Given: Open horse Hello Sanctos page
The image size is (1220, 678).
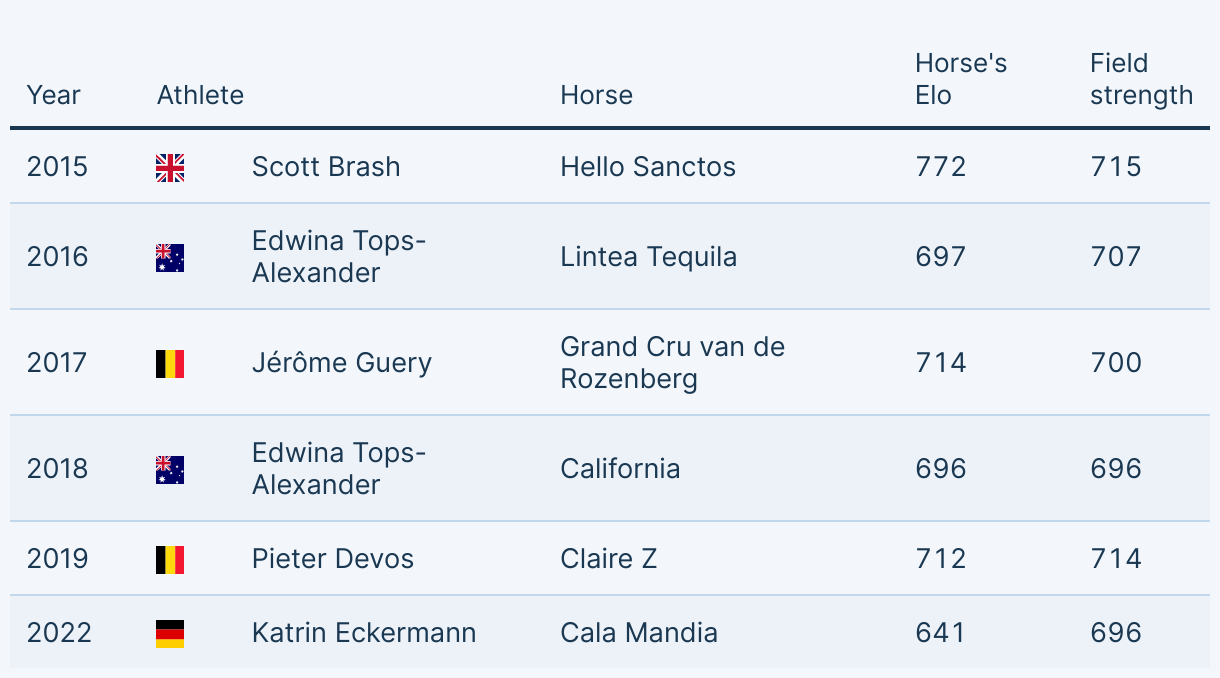Looking at the screenshot, I should point(648,166).
